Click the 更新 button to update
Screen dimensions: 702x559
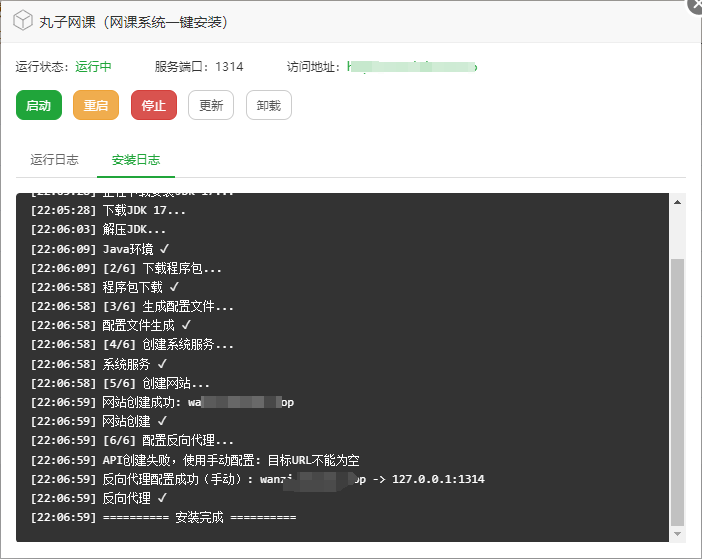click(x=211, y=105)
